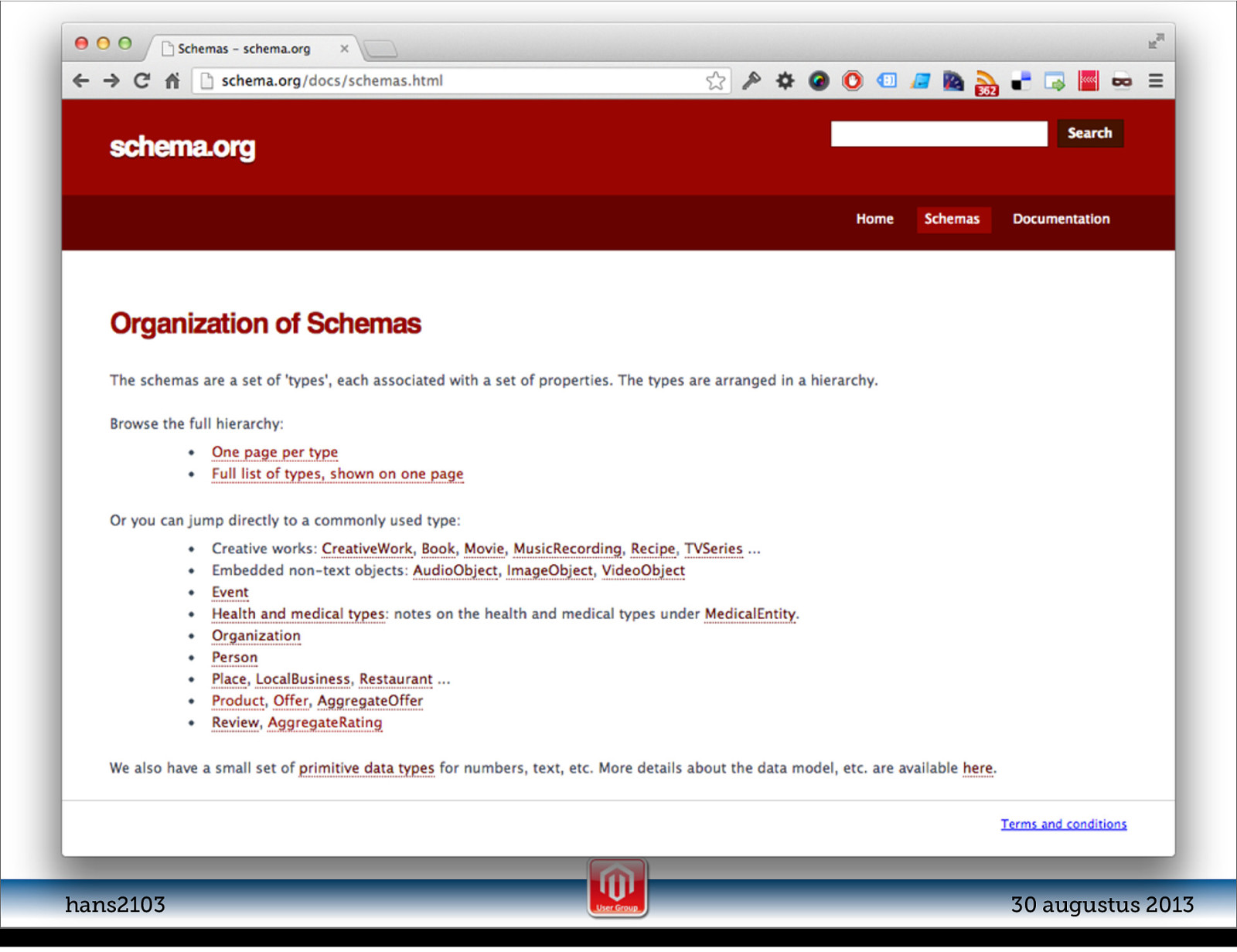The width and height of the screenshot is (1237, 952).
Task: Bookmark this page with the star icon
Action: 716,81
